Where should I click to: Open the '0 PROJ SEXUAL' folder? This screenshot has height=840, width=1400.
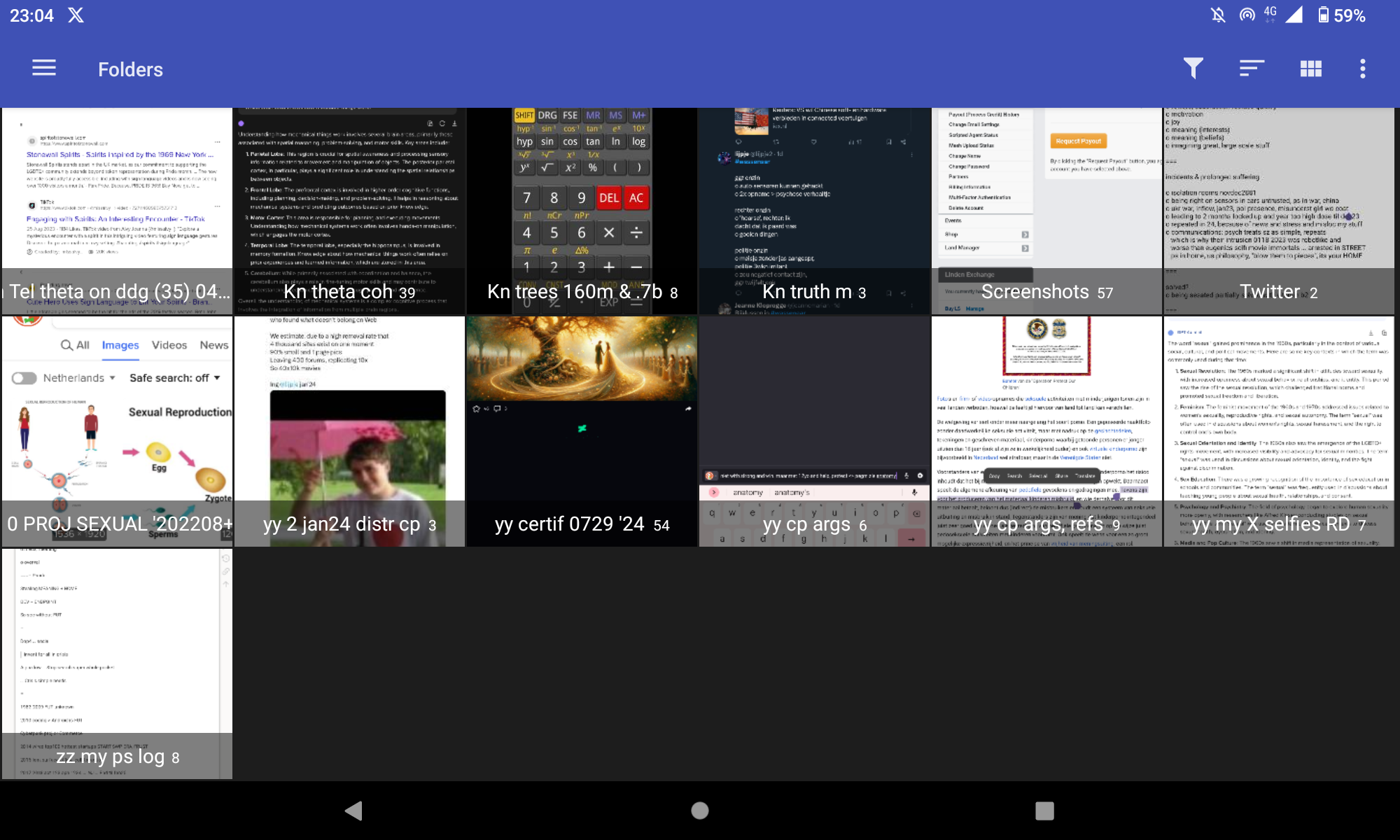click(x=117, y=431)
